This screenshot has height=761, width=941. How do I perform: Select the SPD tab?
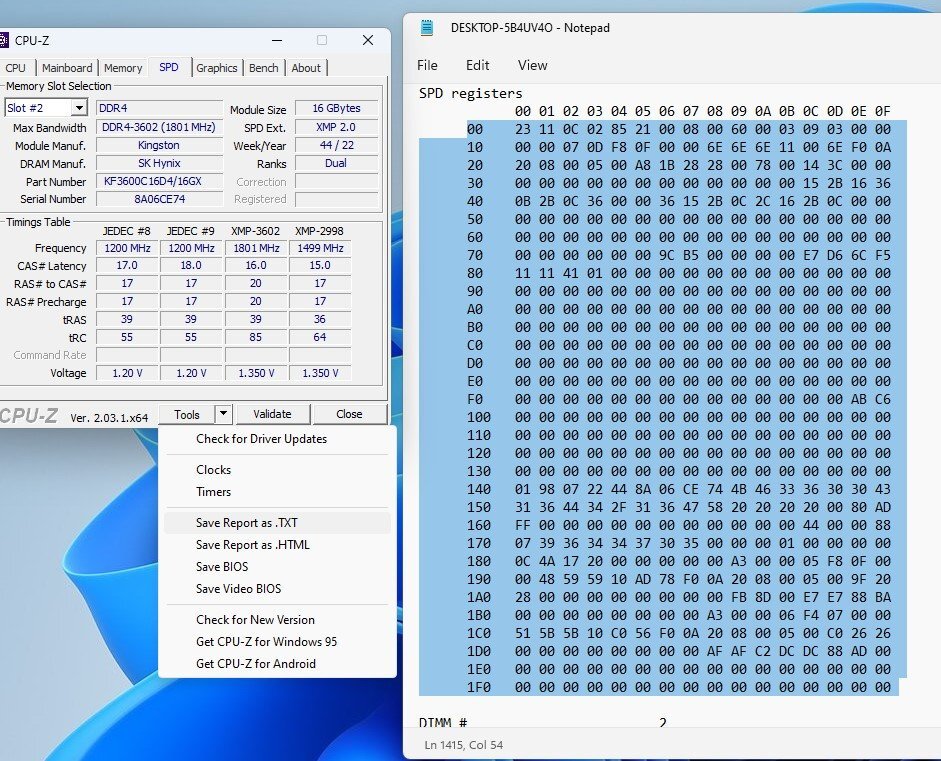click(169, 67)
